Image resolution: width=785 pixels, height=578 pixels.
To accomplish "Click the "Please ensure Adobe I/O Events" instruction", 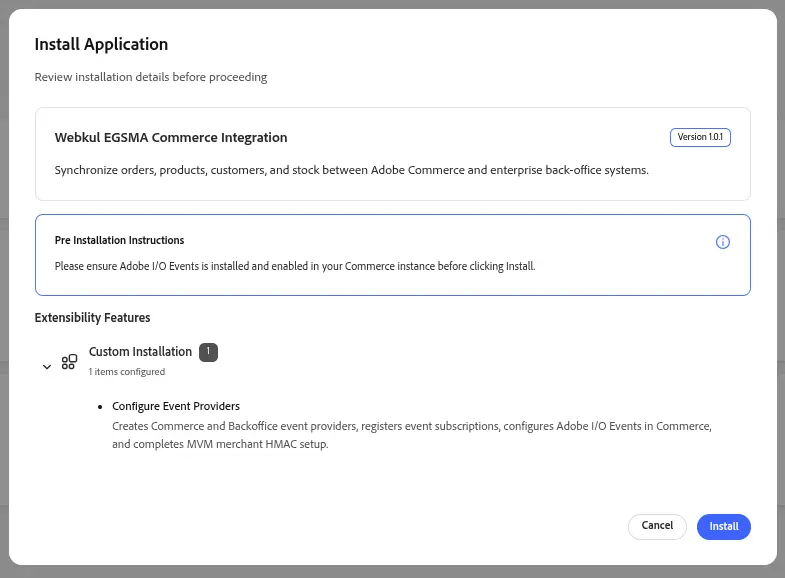I will [295, 266].
